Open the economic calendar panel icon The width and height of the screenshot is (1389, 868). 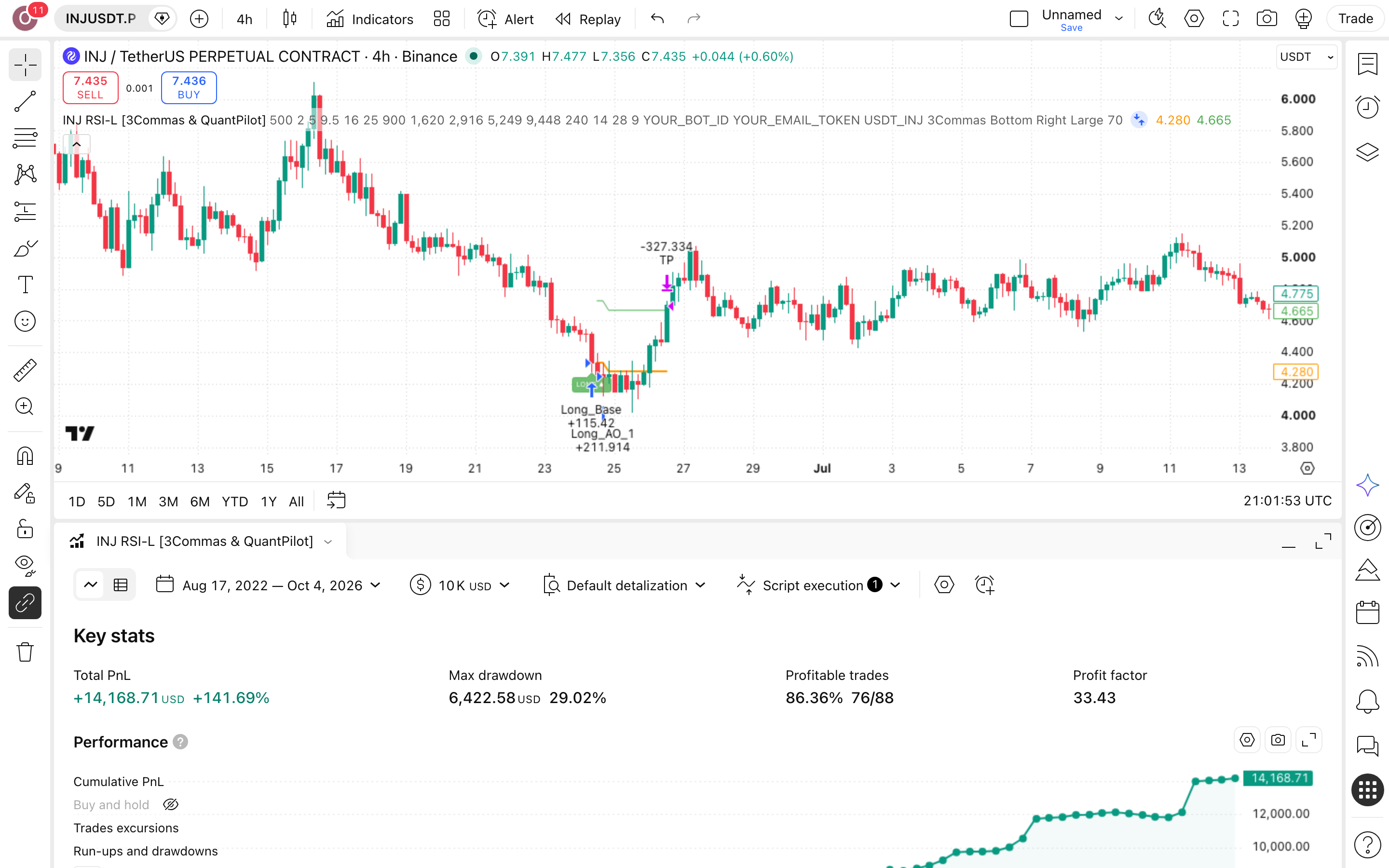1367,612
